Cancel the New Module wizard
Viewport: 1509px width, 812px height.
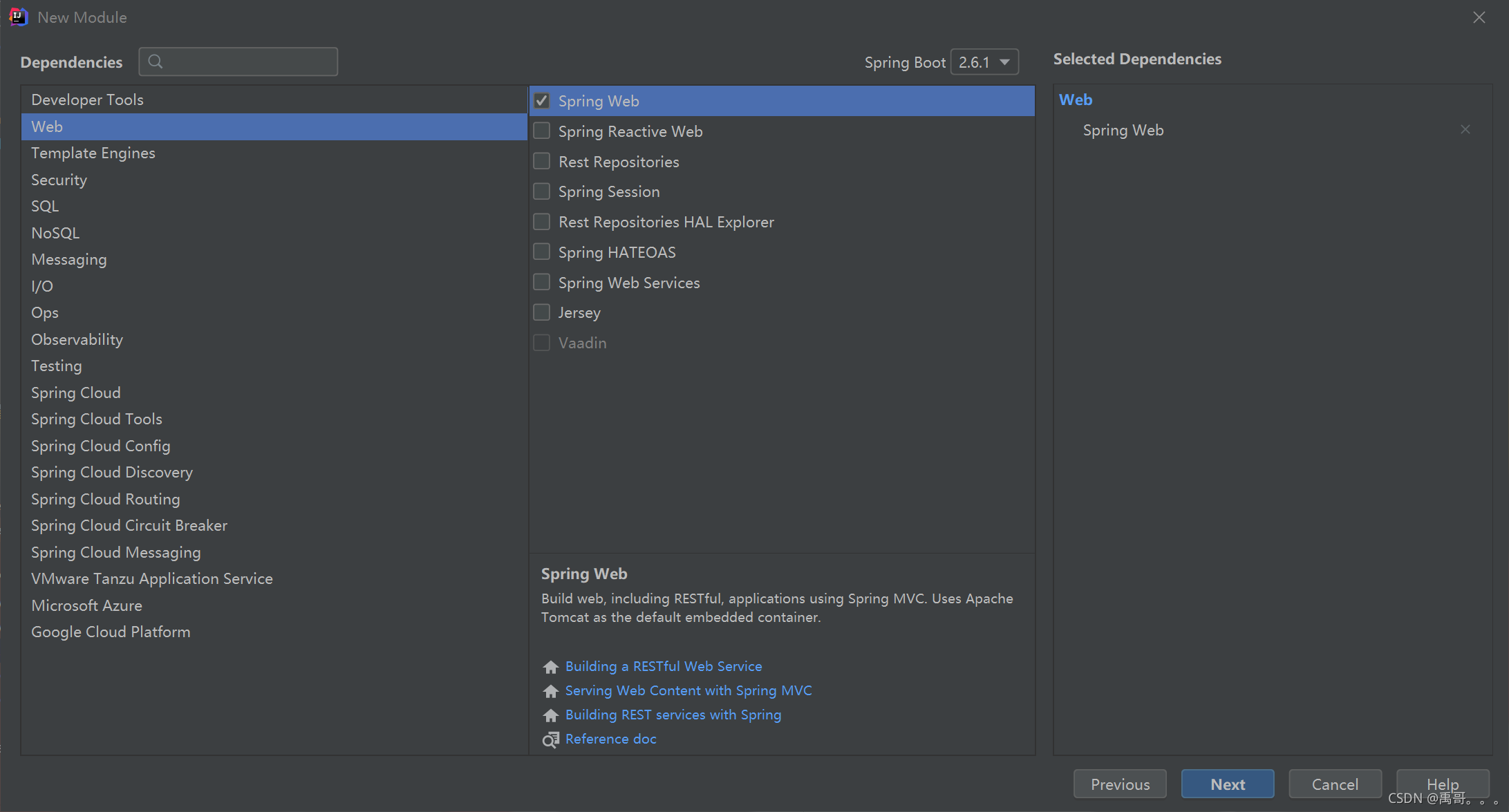click(1335, 784)
